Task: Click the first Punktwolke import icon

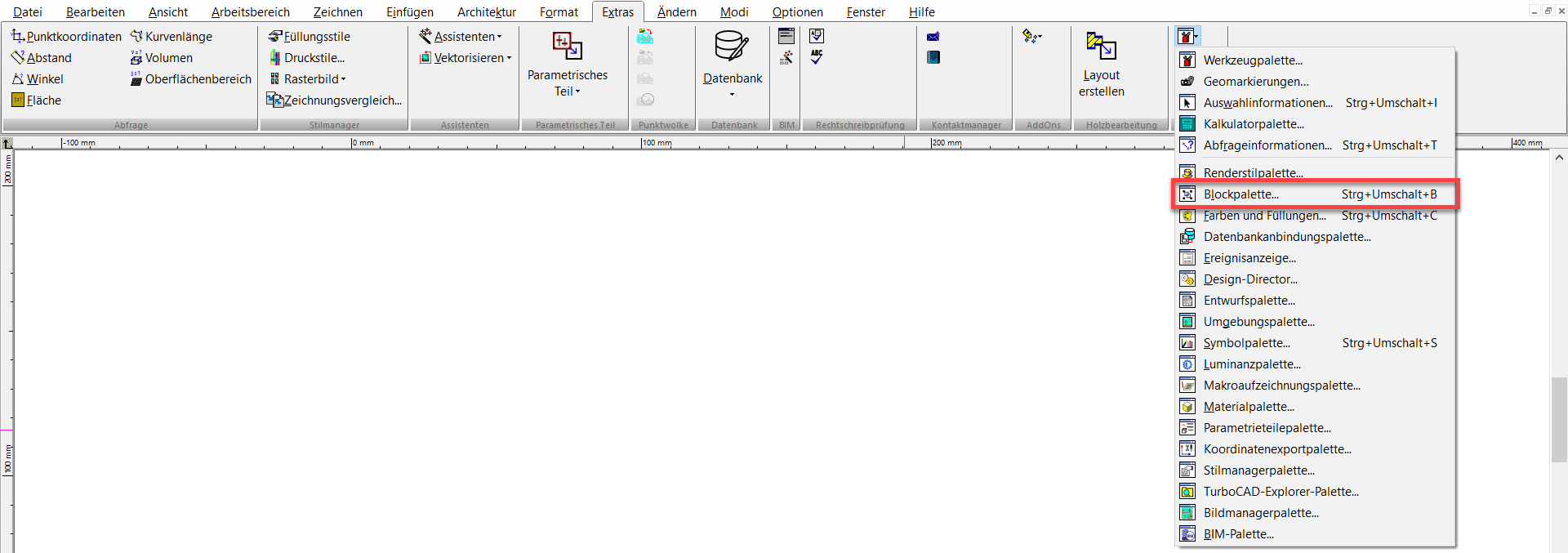Action: point(645,37)
